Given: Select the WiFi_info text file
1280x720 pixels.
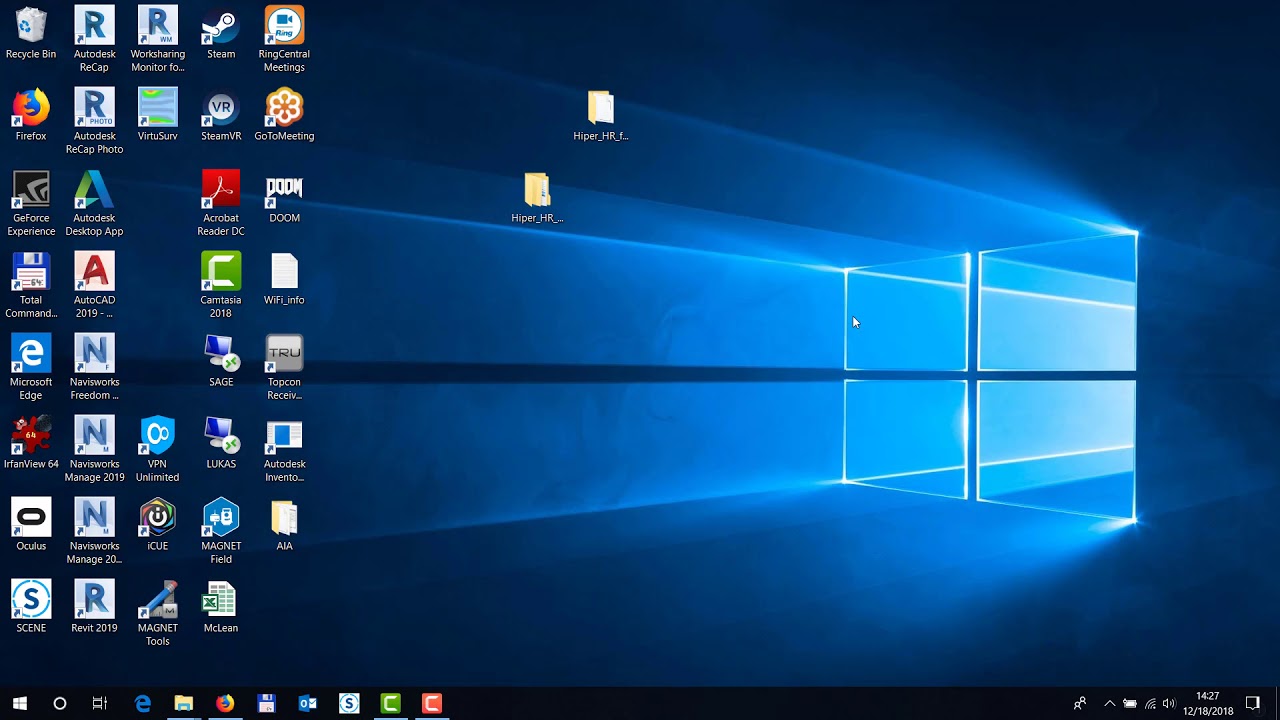Looking at the screenshot, I should (284, 279).
